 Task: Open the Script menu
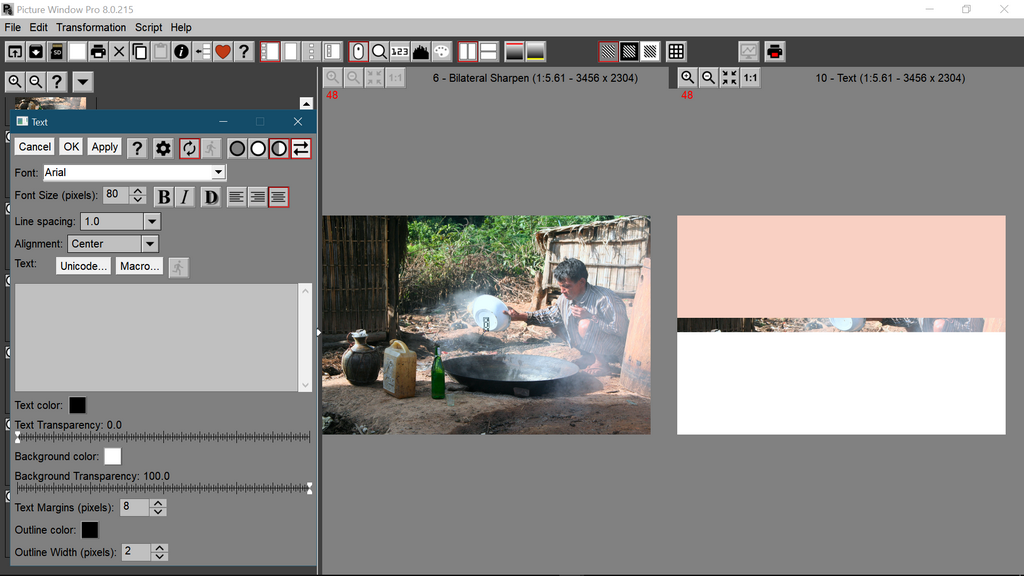149,27
